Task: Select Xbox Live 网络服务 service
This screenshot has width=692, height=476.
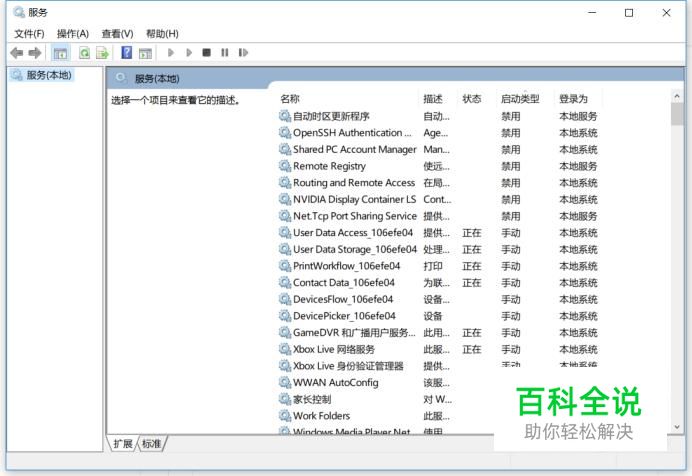Action: pyautogui.click(x=334, y=349)
